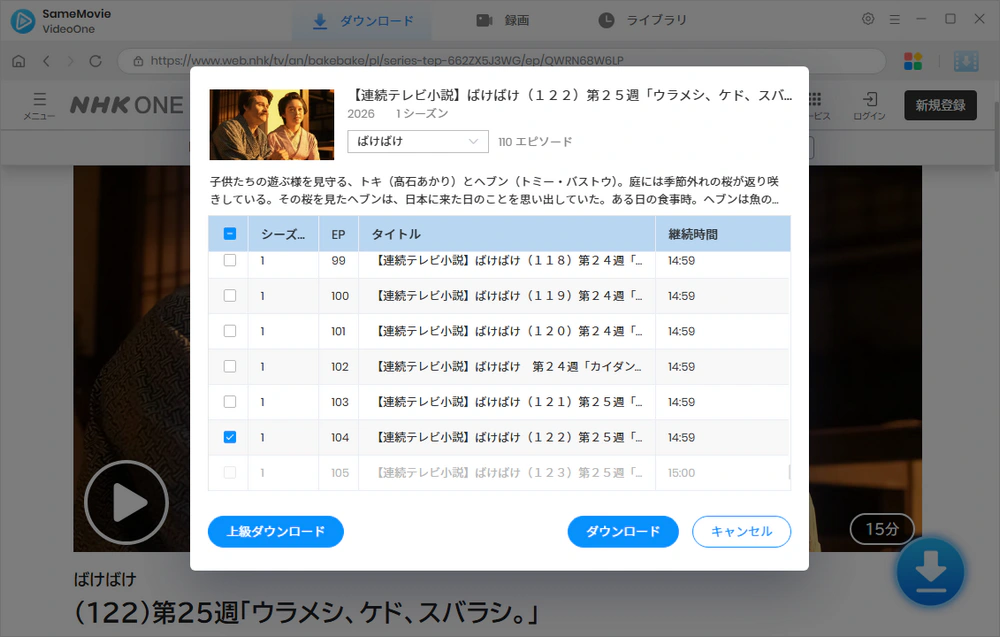Click the floating blue download button
This screenshot has height=637, width=1000.
coord(930,571)
